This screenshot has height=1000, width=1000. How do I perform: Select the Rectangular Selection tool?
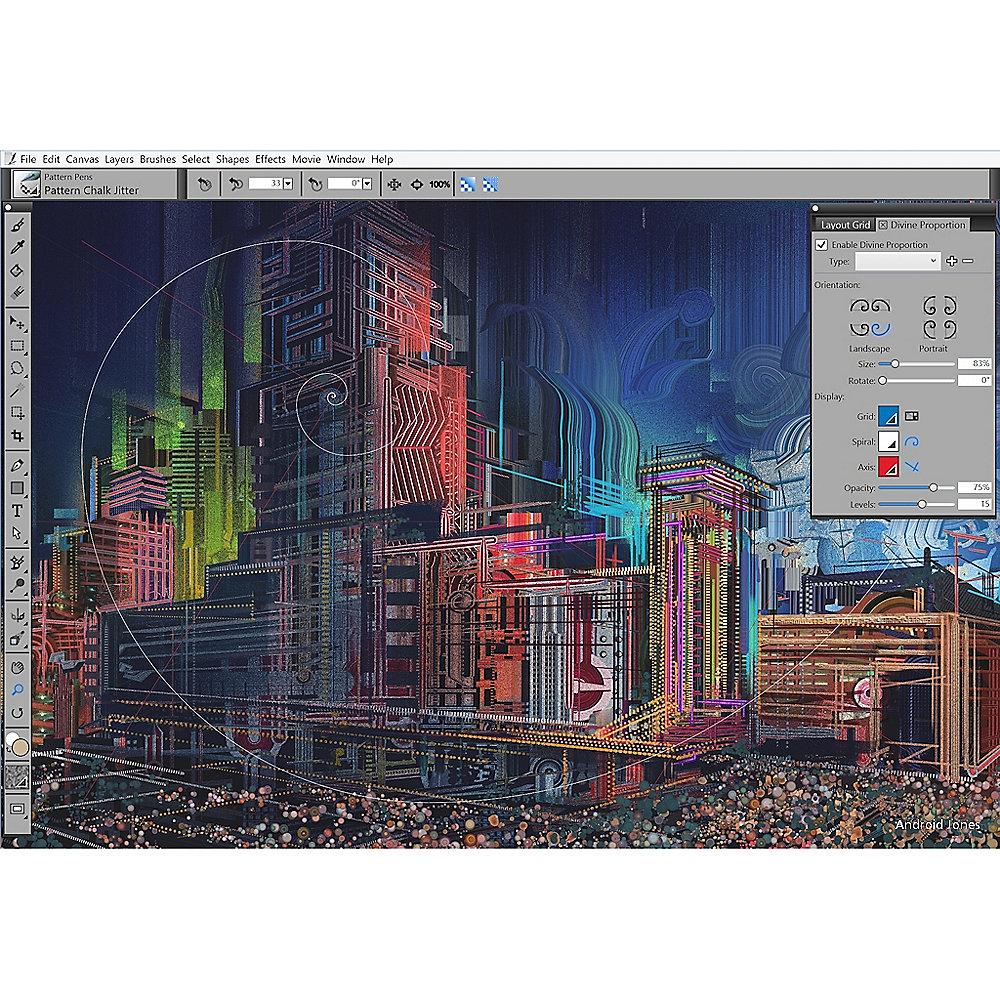[17, 346]
